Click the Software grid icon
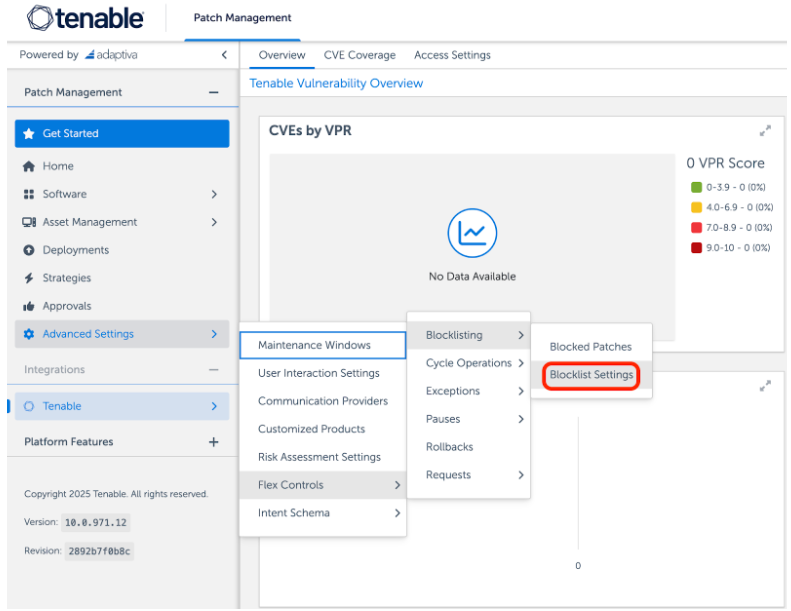 [29, 195]
